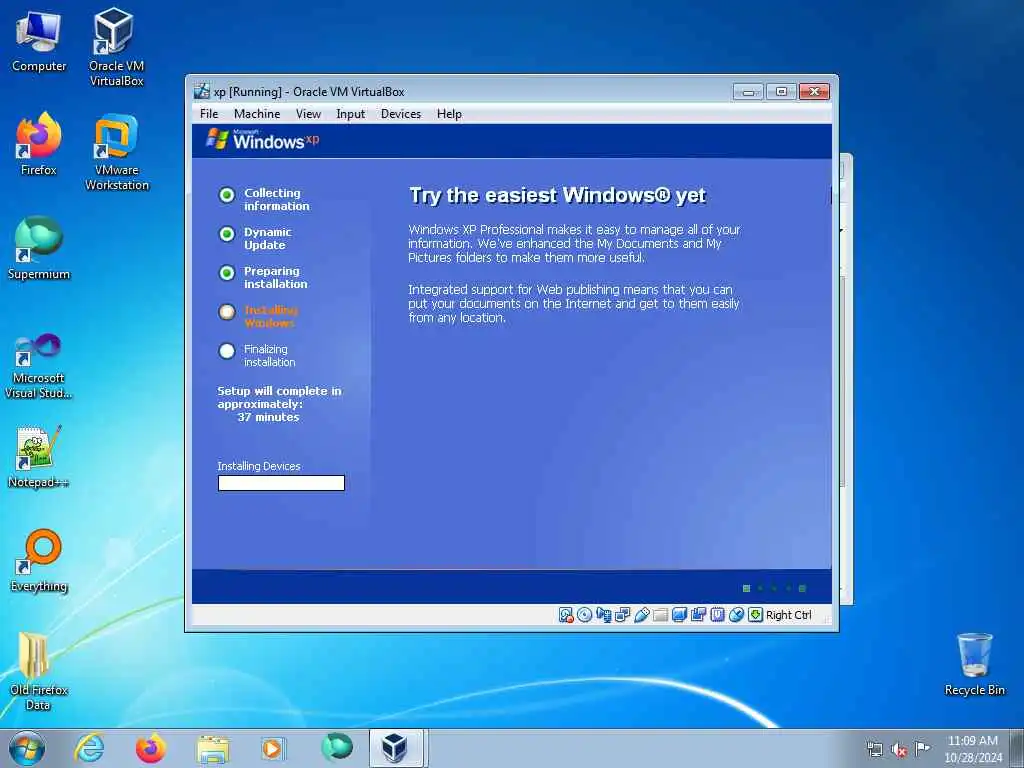Open the File menu in VirtualBox
This screenshot has width=1024, height=768.
pyautogui.click(x=209, y=114)
